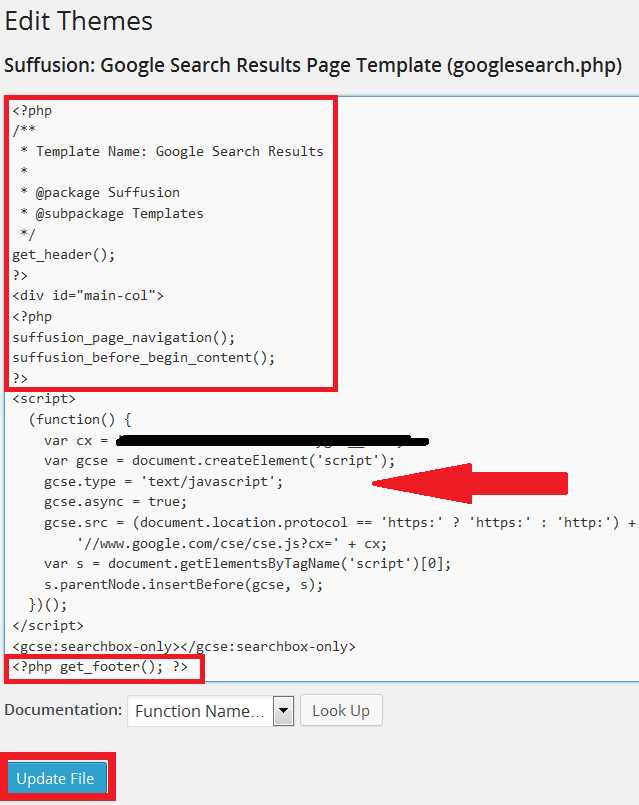
Task: Click the 'gcse.src = (document.location.protocol' line
Action: tap(340, 523)
